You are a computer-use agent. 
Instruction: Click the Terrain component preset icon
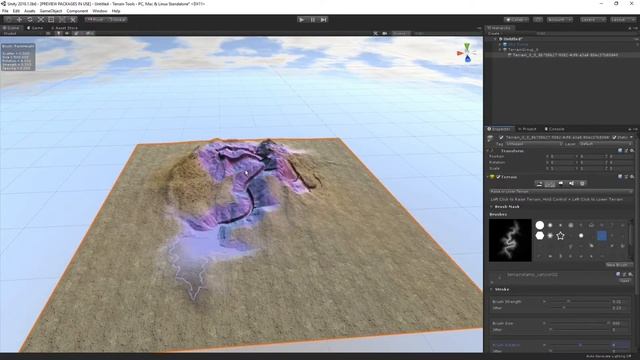(626, 177)
